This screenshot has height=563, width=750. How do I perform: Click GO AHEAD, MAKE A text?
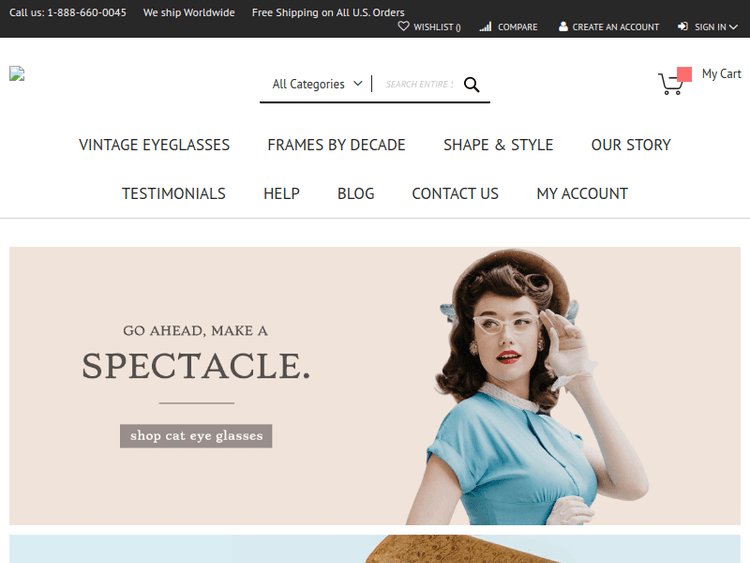point(195,331)
